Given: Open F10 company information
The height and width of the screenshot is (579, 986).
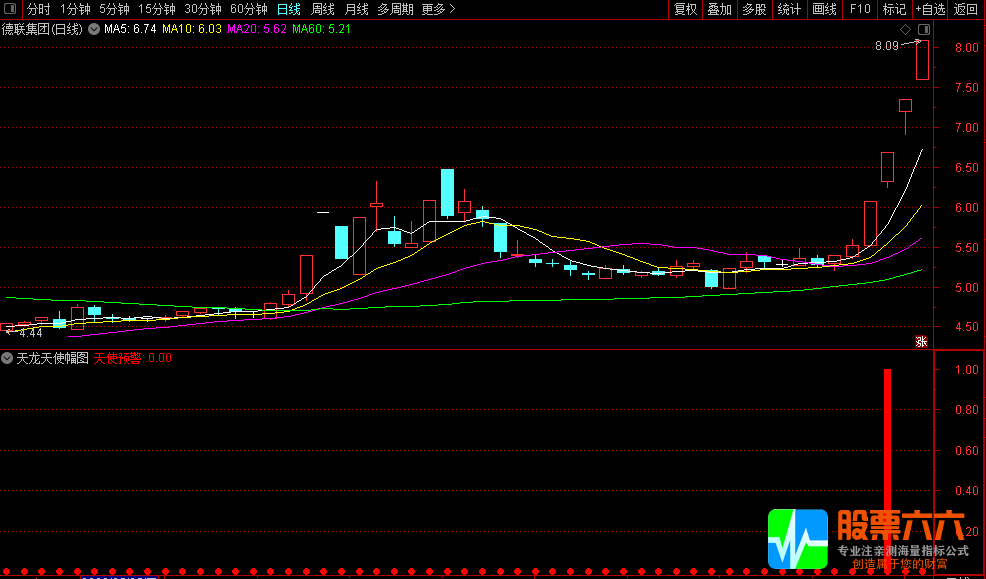Looking at the screenshot, I should [860, 9].
